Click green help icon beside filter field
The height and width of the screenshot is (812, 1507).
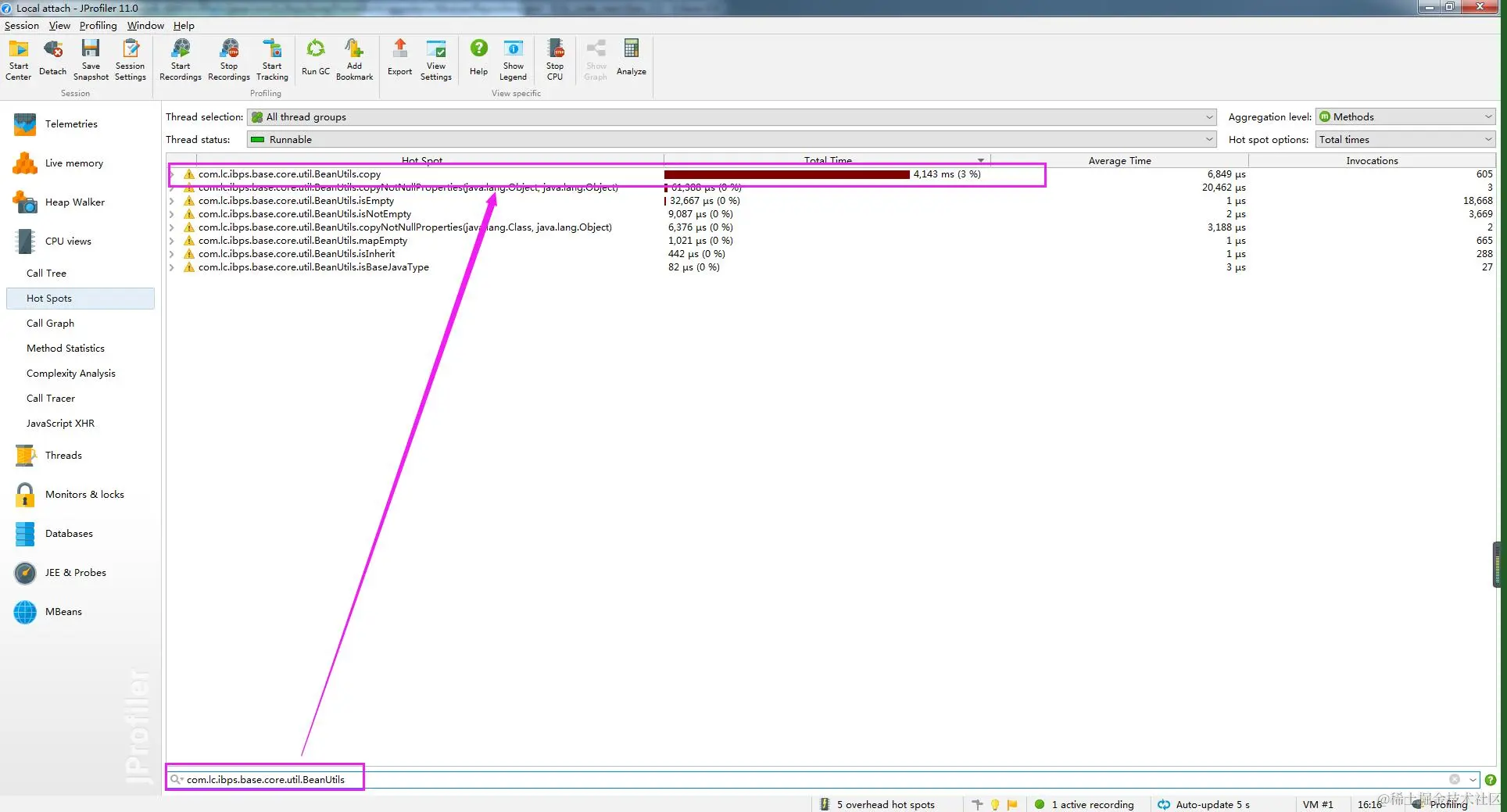(x=1491, y=780)
